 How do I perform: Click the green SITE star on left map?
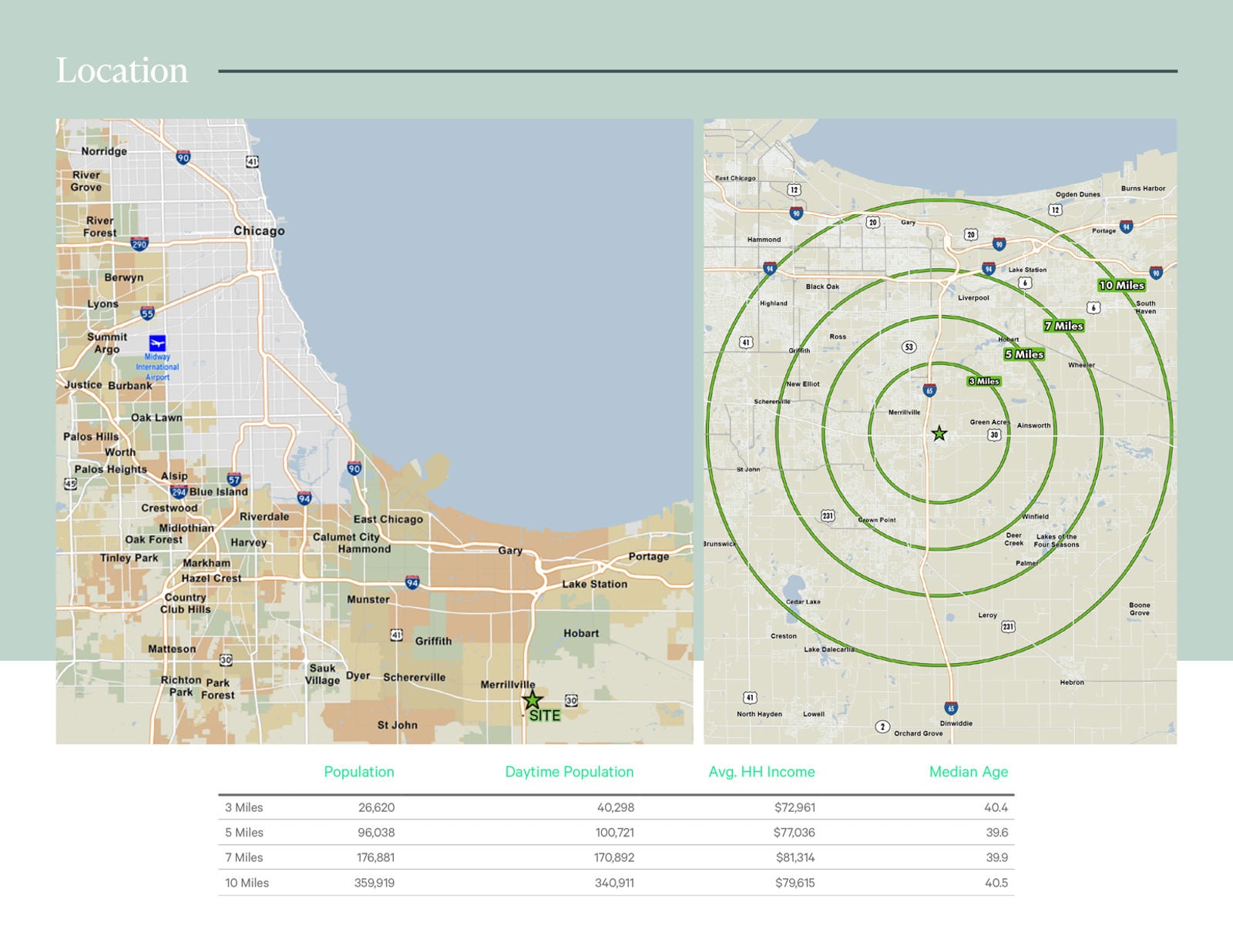[532, 700]
